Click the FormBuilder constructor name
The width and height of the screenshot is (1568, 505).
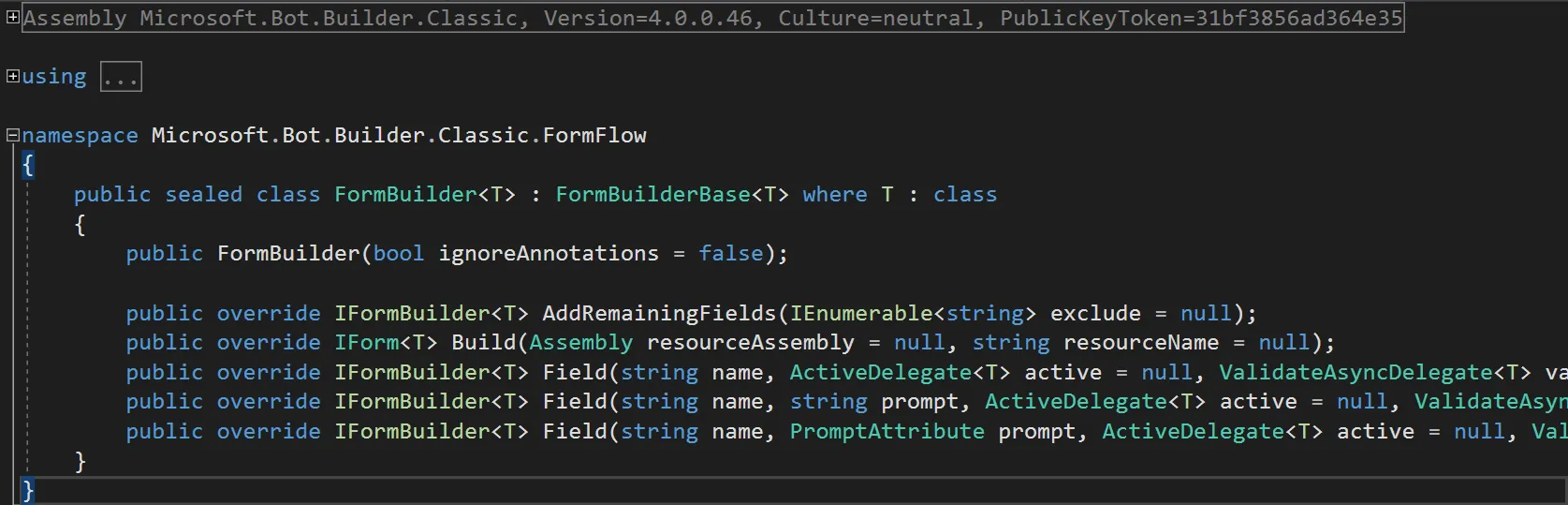(x=288, y=253)
